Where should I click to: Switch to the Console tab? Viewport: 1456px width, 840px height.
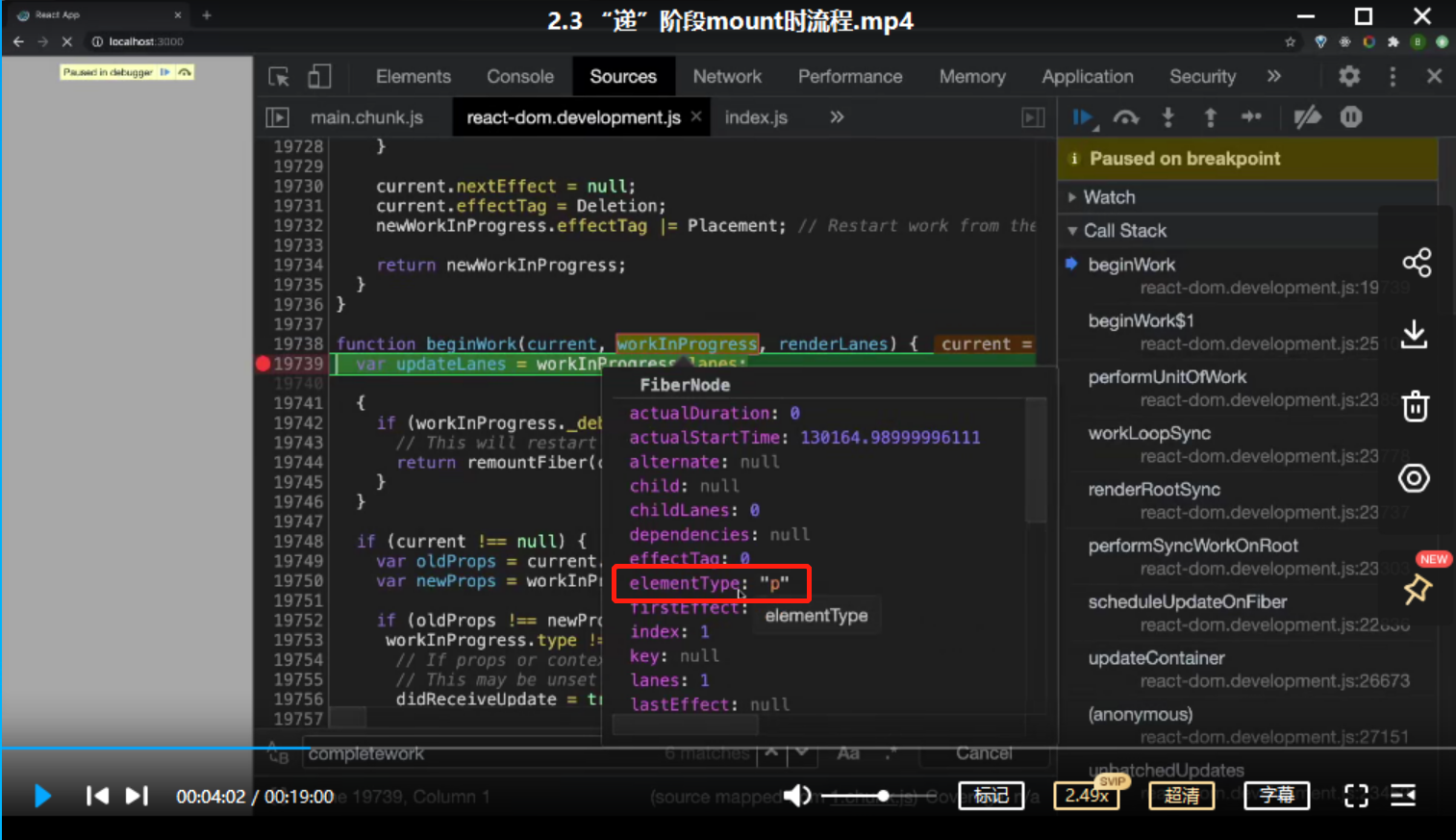coord(520,77)
